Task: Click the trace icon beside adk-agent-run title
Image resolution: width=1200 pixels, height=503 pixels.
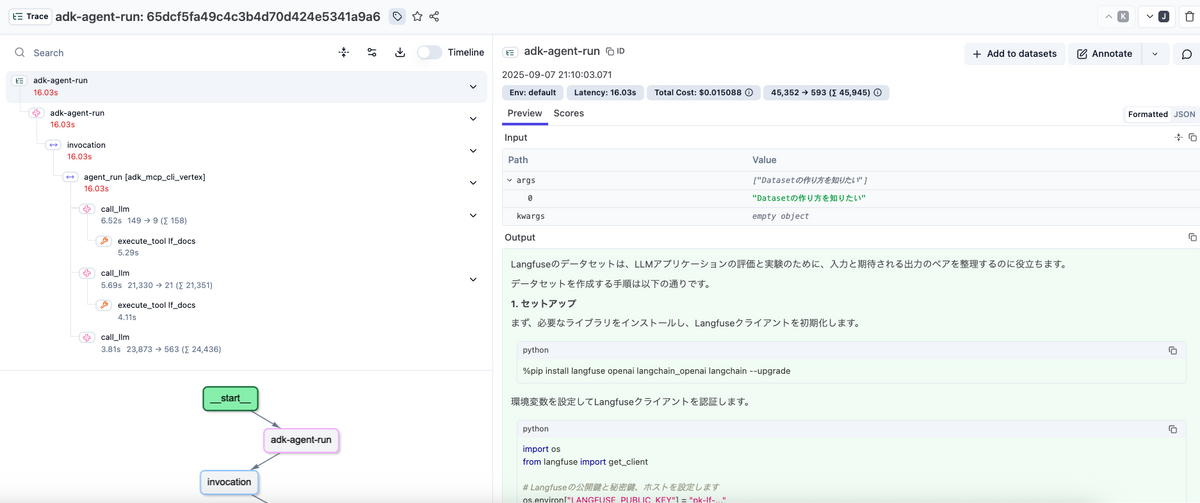Action: (510, 51)
